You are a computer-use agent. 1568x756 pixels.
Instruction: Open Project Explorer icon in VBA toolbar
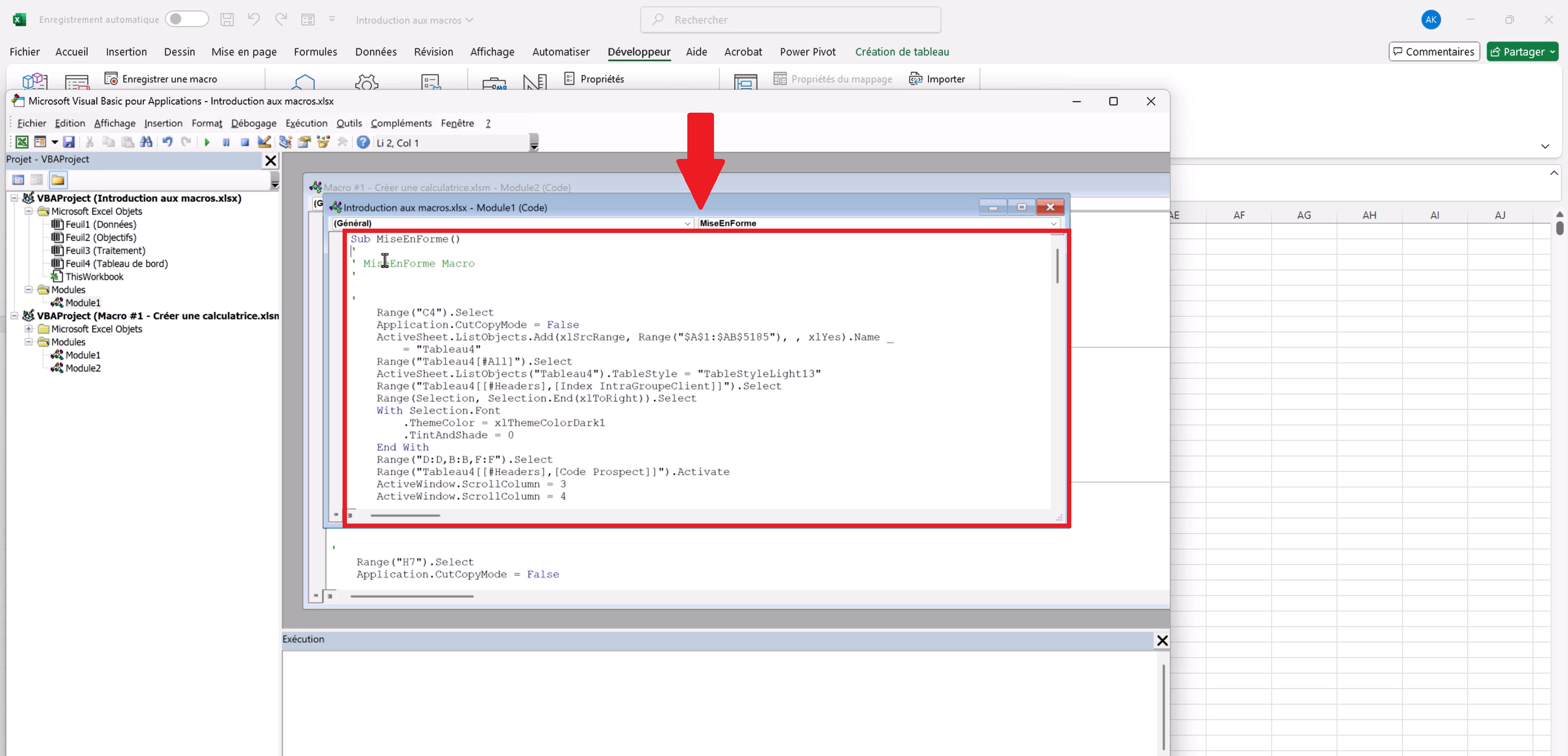[285, 142]
